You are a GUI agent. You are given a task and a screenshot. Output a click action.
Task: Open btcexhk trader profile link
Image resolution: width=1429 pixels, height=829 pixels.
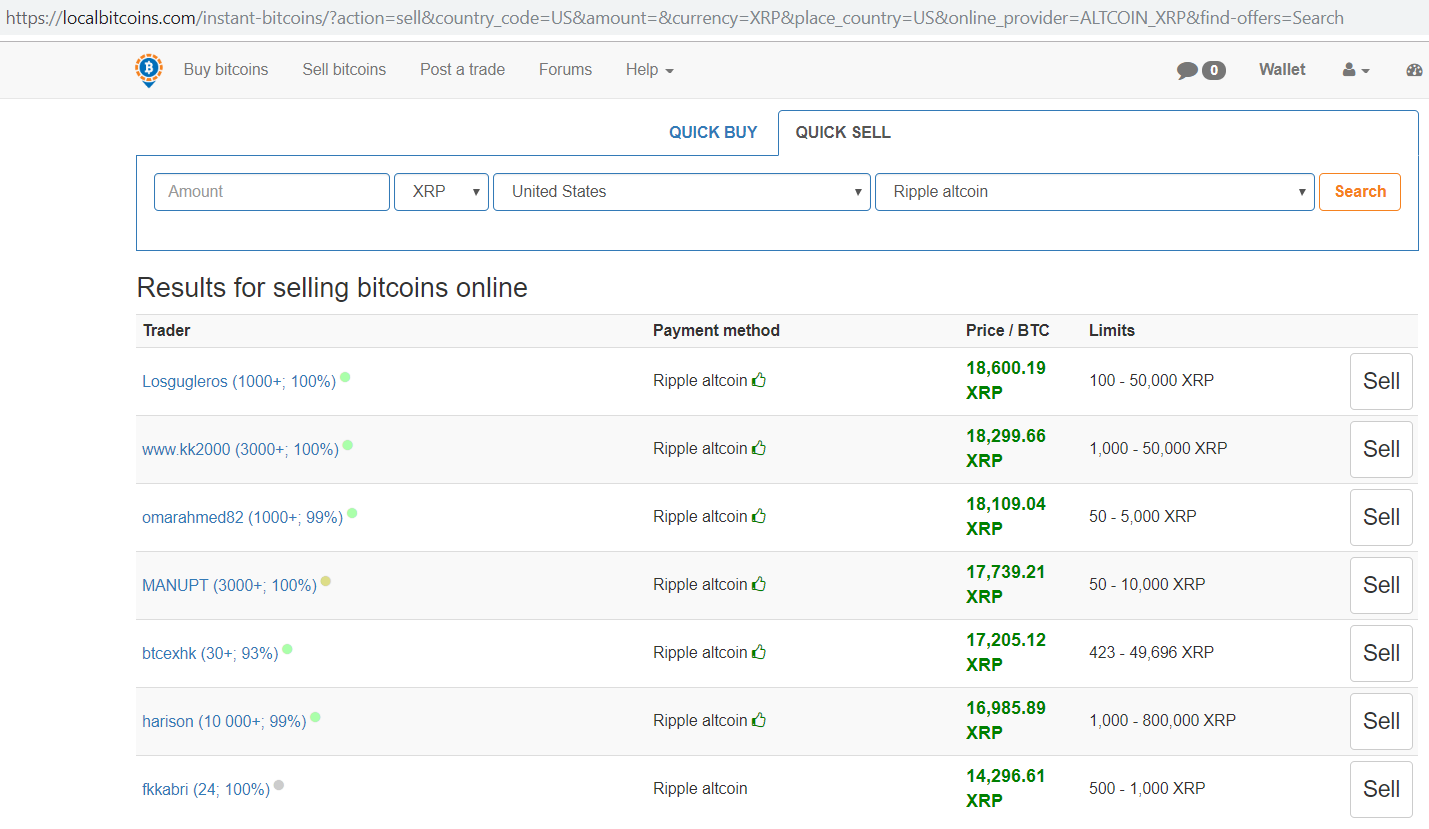click(210, 653)
